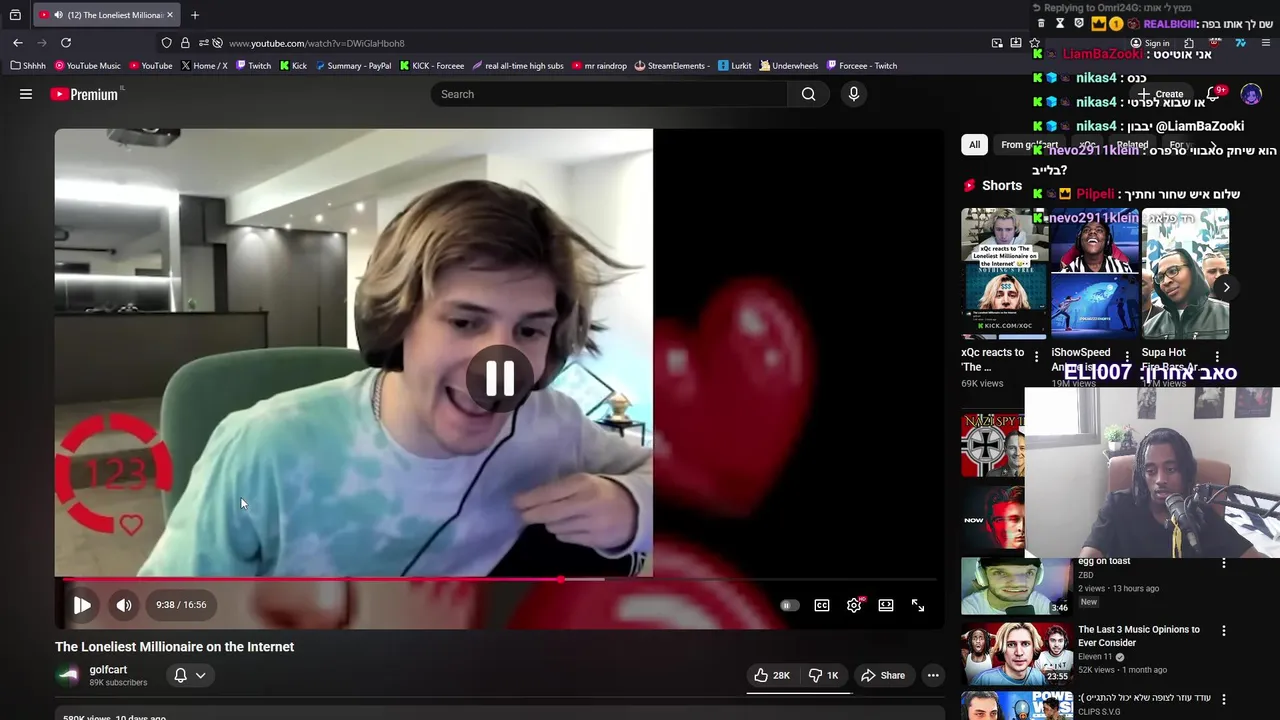1280x720 pixels.
Task: Open egg on toast video thumbnail
Action: click(1016, 586)
